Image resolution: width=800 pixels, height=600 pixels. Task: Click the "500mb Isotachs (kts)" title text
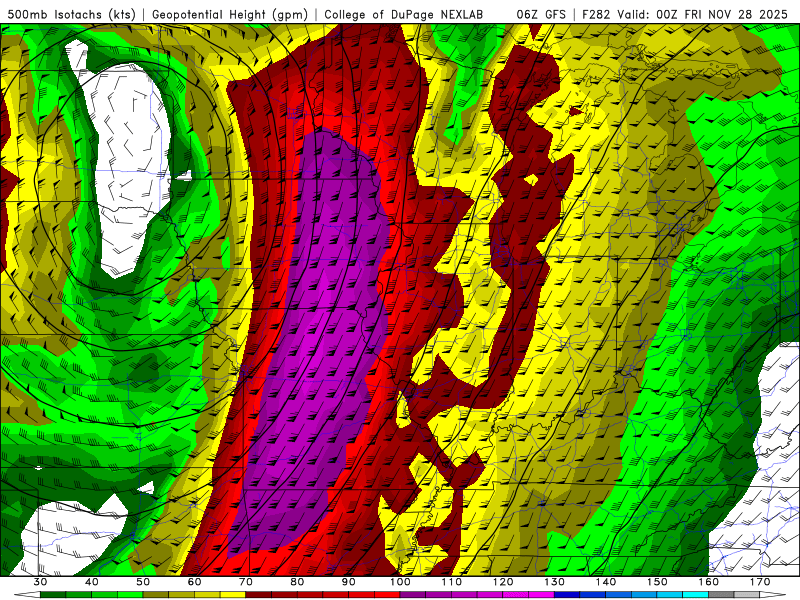(x=71, y=14)
